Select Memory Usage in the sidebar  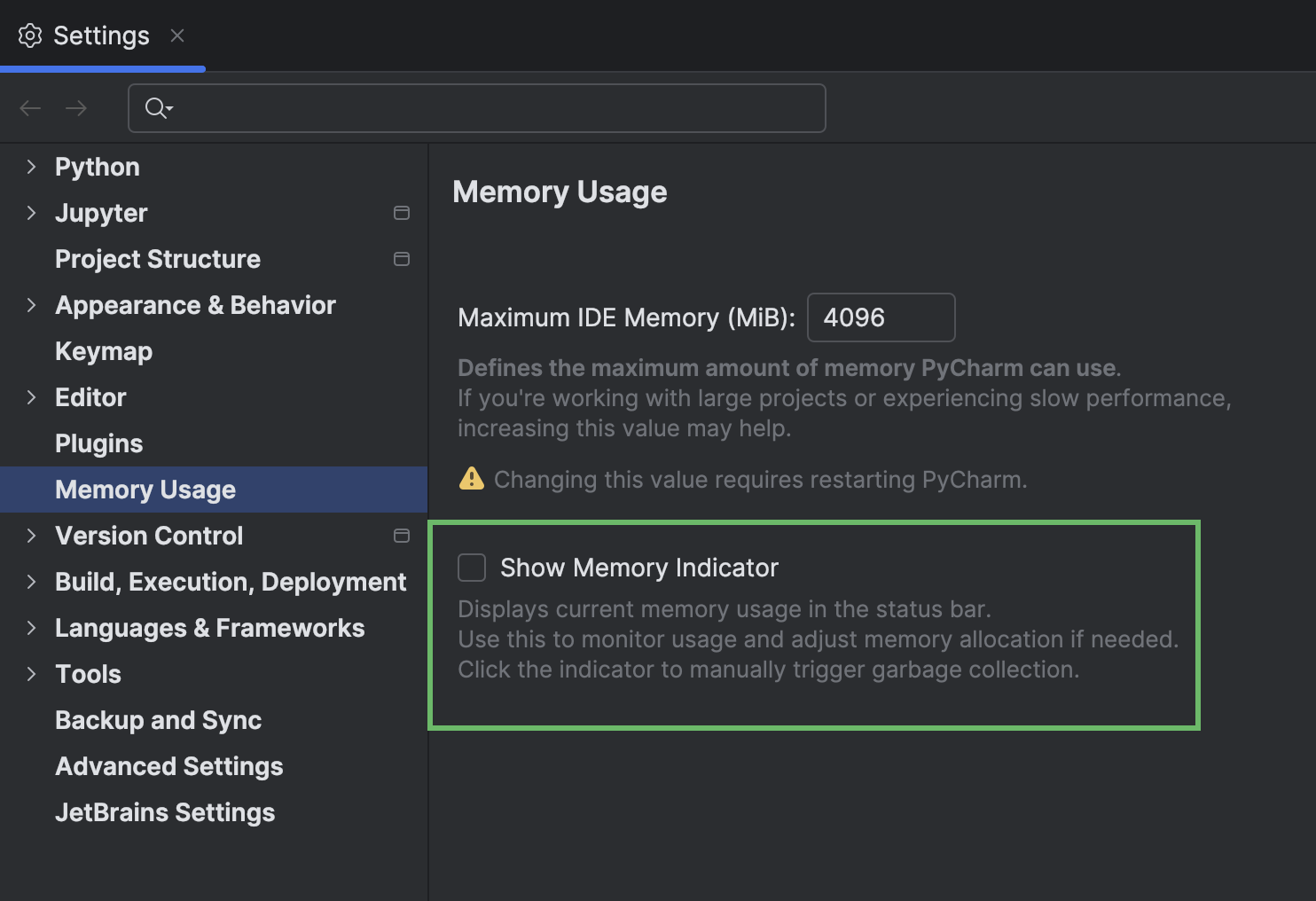pyautogui.click(x=145, y=489)
